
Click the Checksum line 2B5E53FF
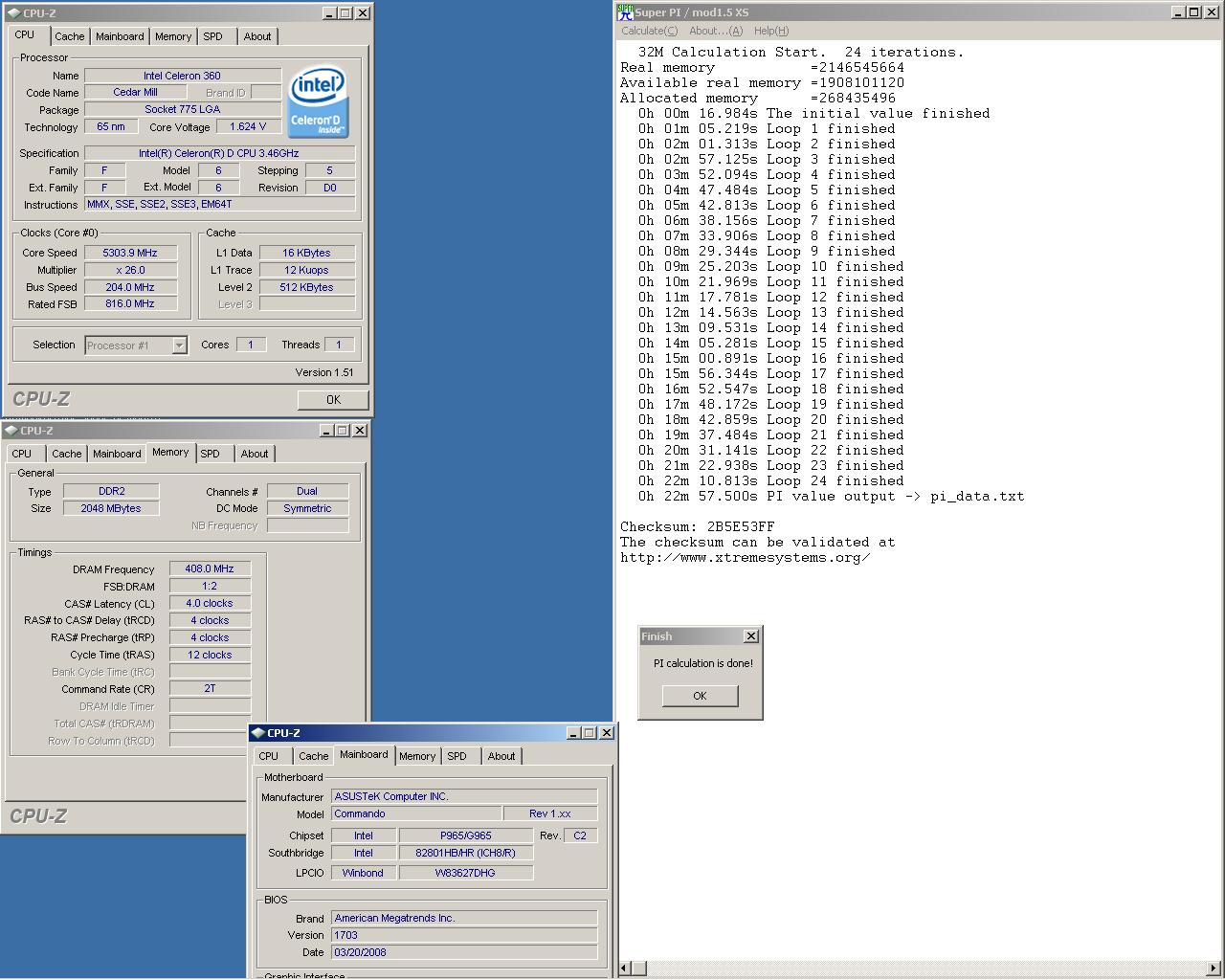point(697,527)
